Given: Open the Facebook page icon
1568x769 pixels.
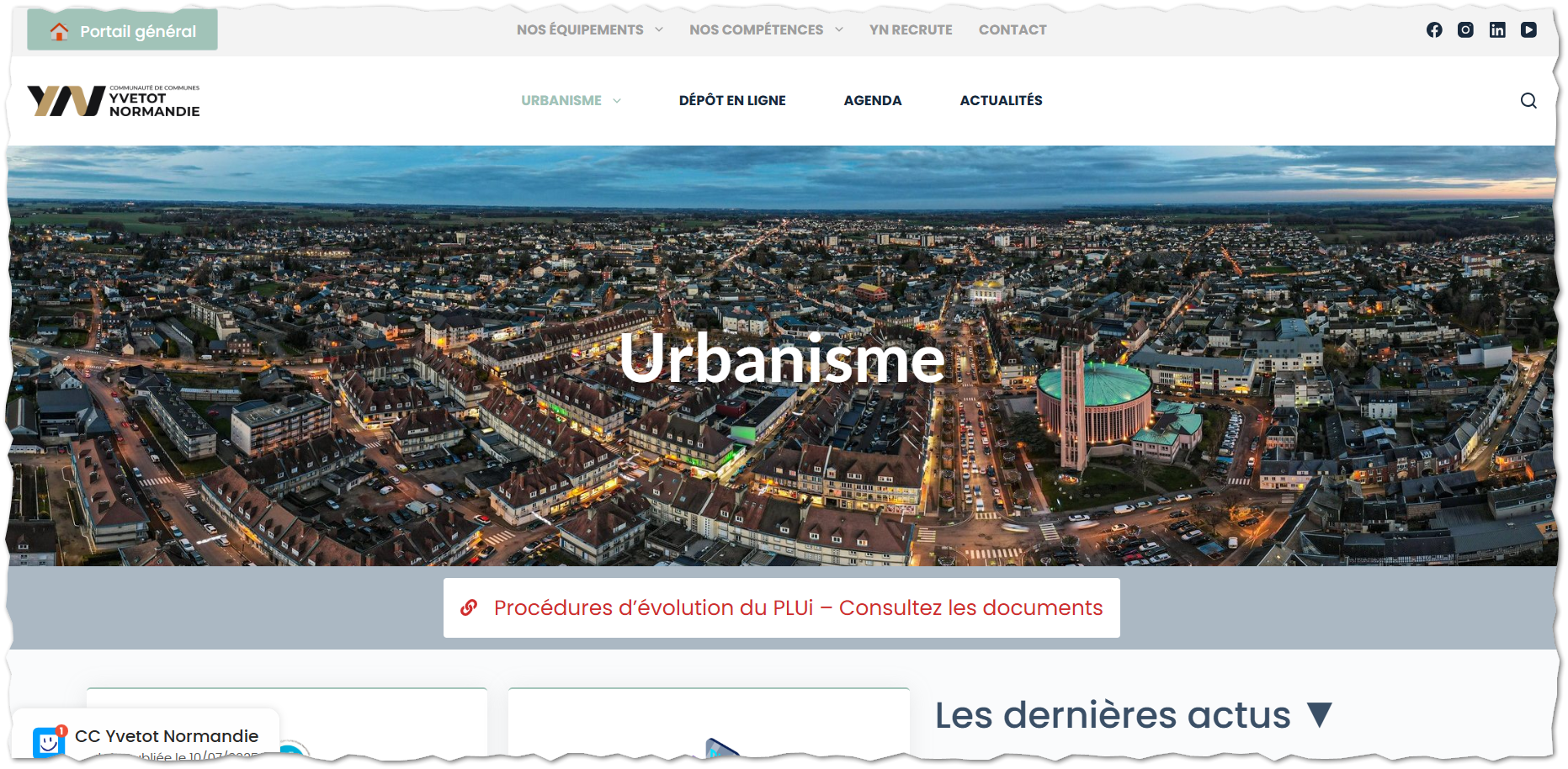Looking at the screenshot, I should 1434,30.
